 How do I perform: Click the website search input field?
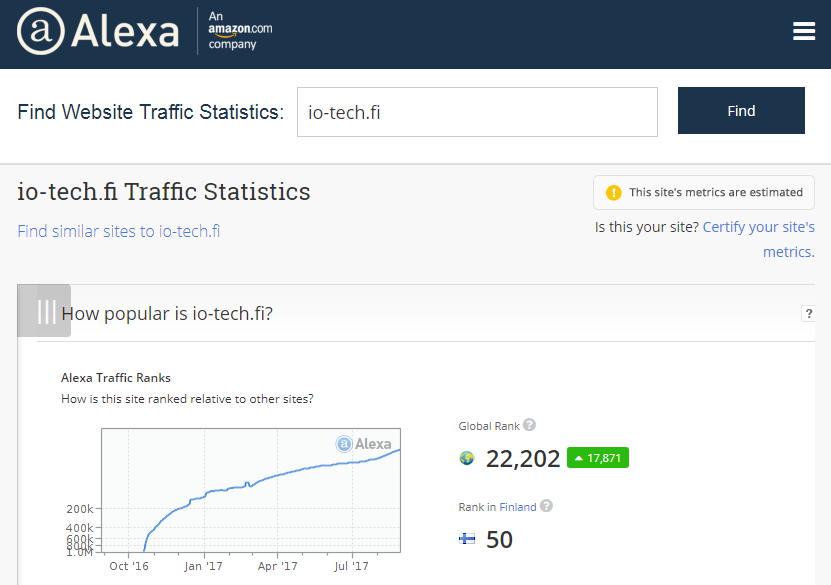click(x=477, y=112)
